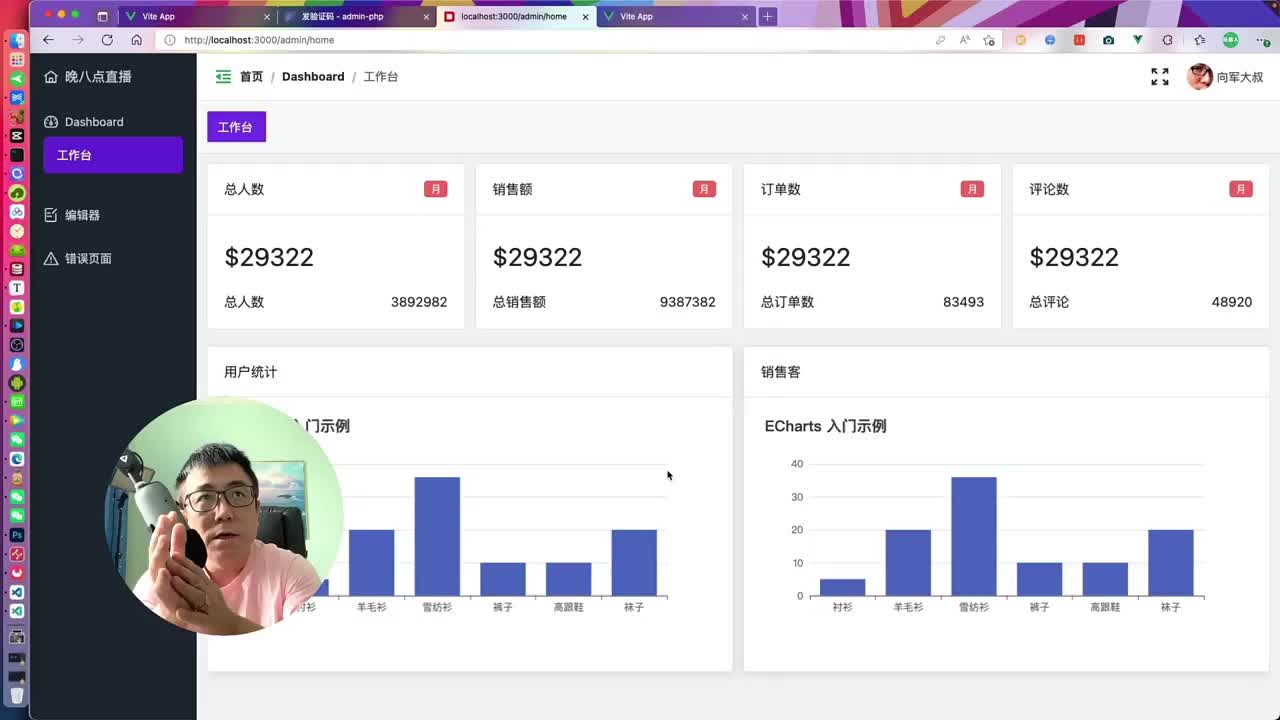Open the Vue devtools extension icon
Image resolution: width=1280 pixels, height=720 pixels.
coord(1138,40)
